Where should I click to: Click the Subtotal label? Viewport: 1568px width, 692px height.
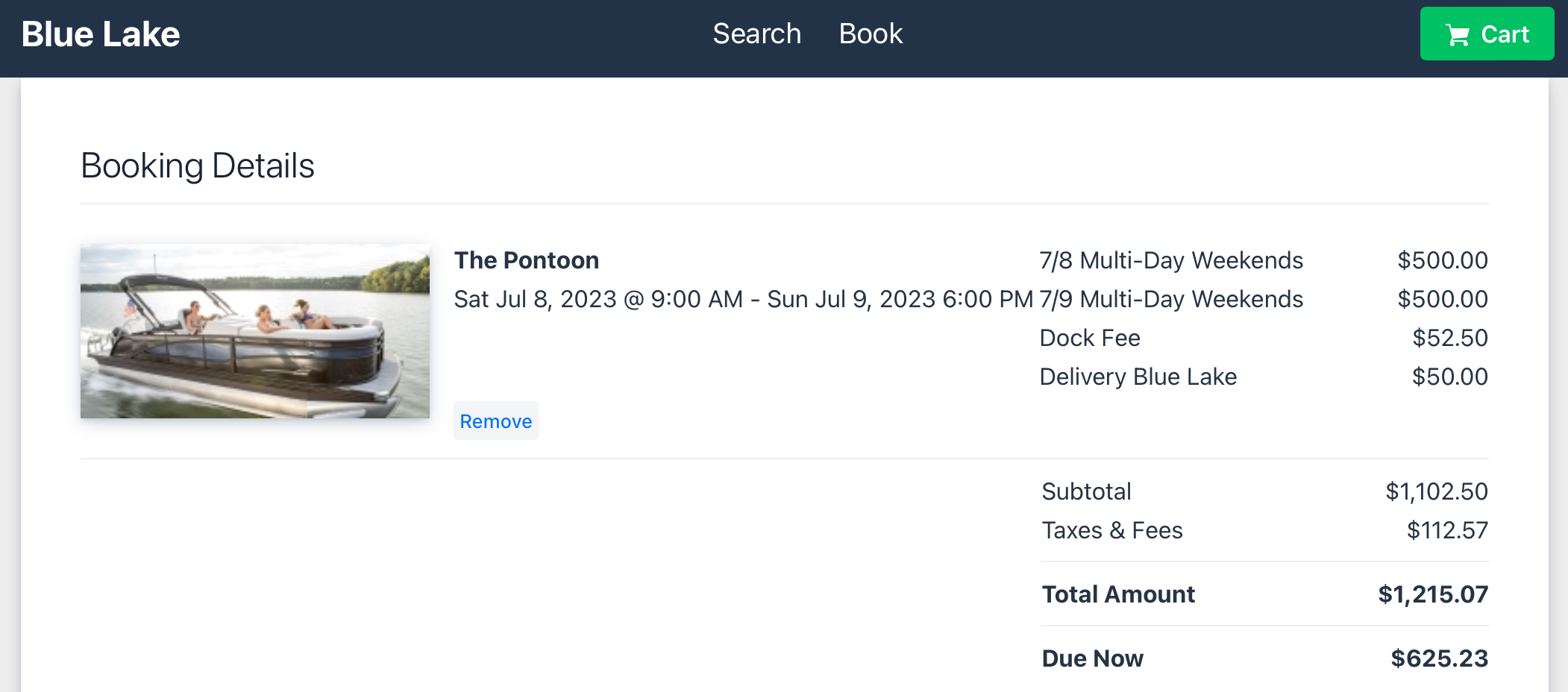click(1086, 491)
